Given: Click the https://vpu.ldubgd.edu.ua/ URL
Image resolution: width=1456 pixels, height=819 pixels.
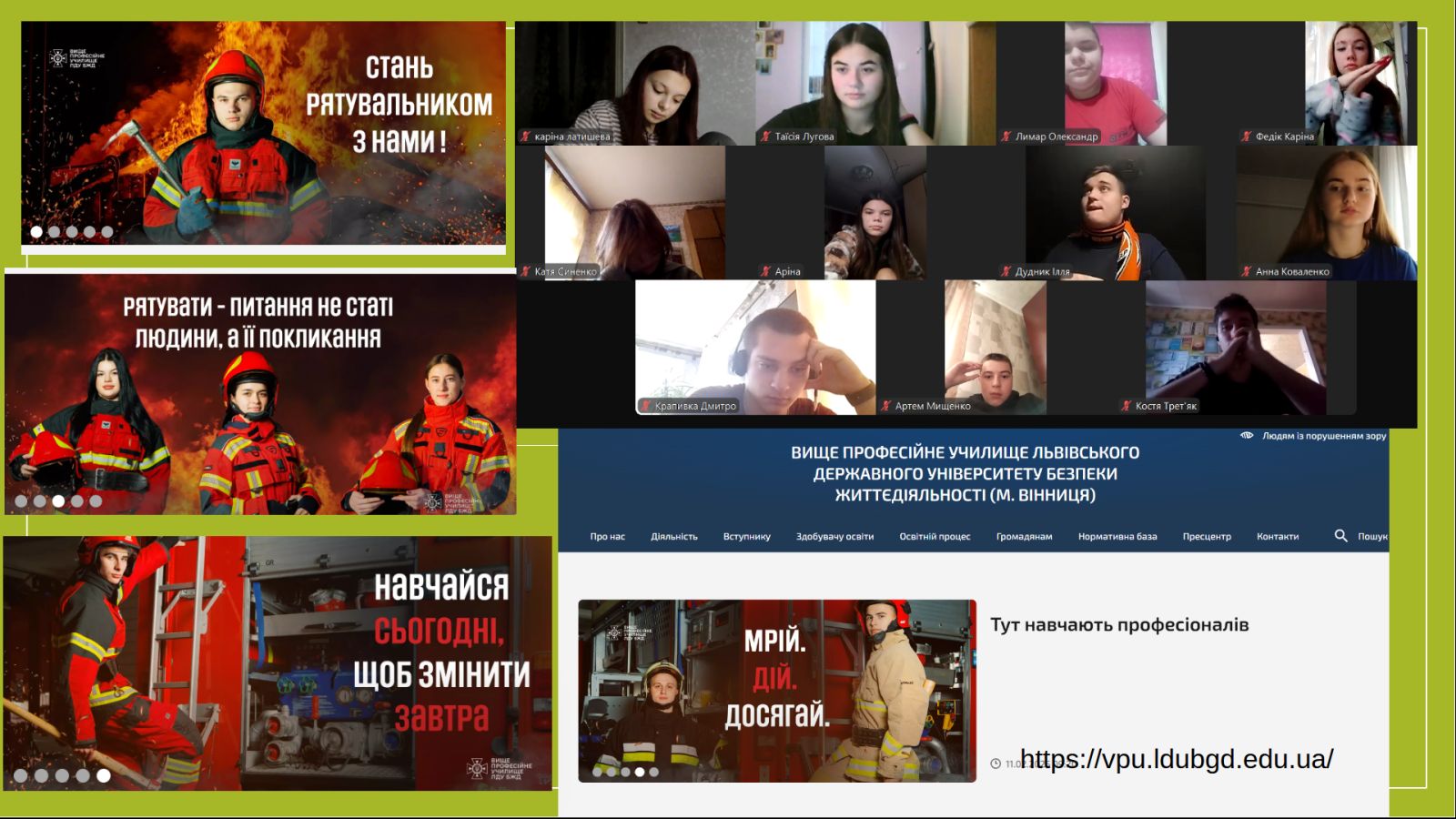Looking at the screenshot, I should pyautogui.click(x=1177, y=759).
